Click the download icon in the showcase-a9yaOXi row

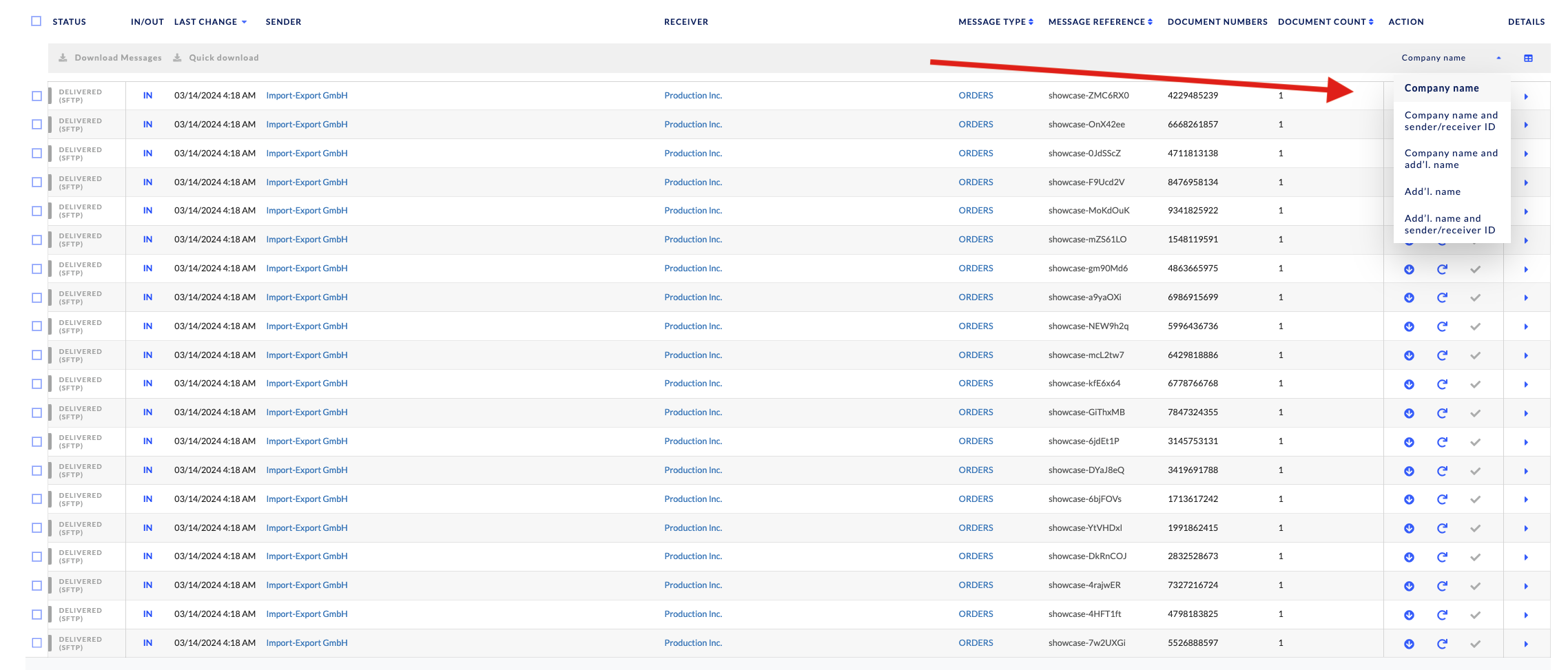pos(1409,298)
